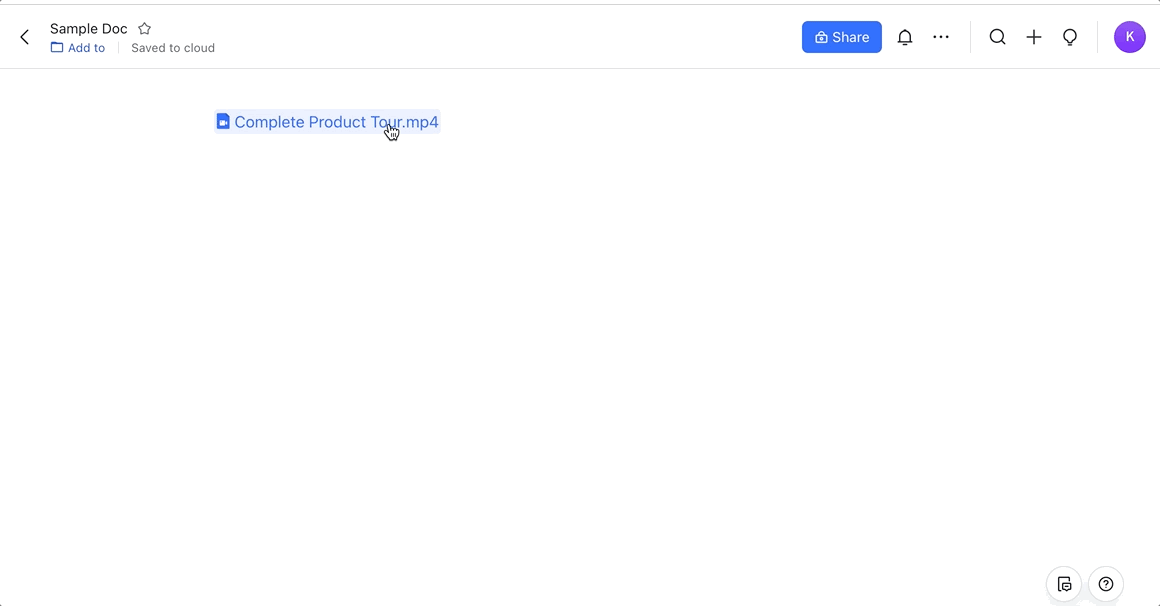
Task: Click the lock icon inside Share button
Action: click(821, 38)
